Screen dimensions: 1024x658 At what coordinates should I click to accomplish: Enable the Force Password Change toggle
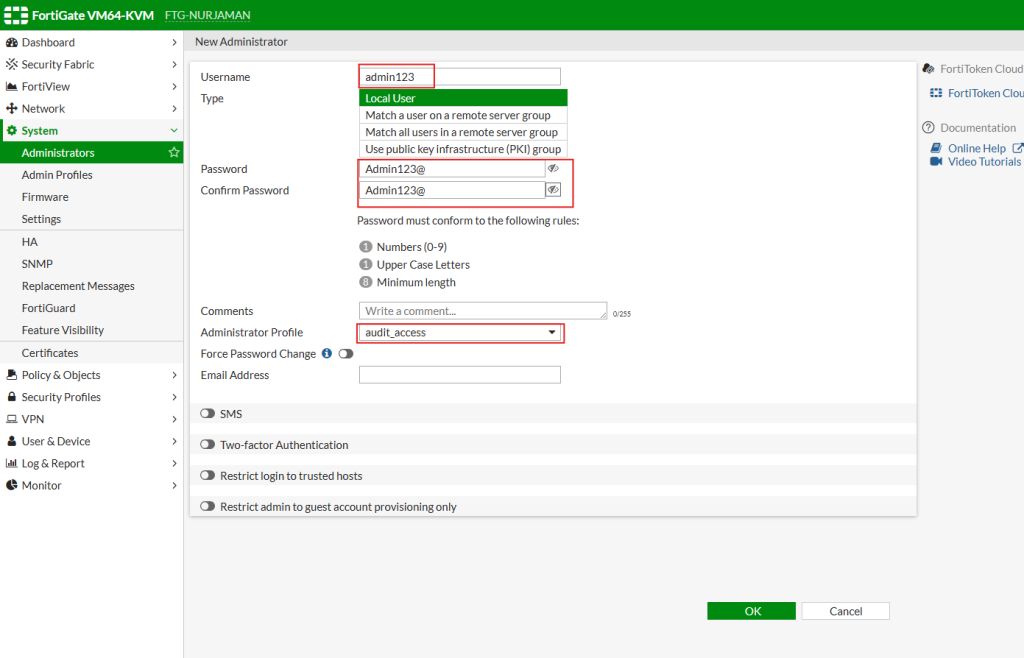pyautogui.click(x=346, y=354)
